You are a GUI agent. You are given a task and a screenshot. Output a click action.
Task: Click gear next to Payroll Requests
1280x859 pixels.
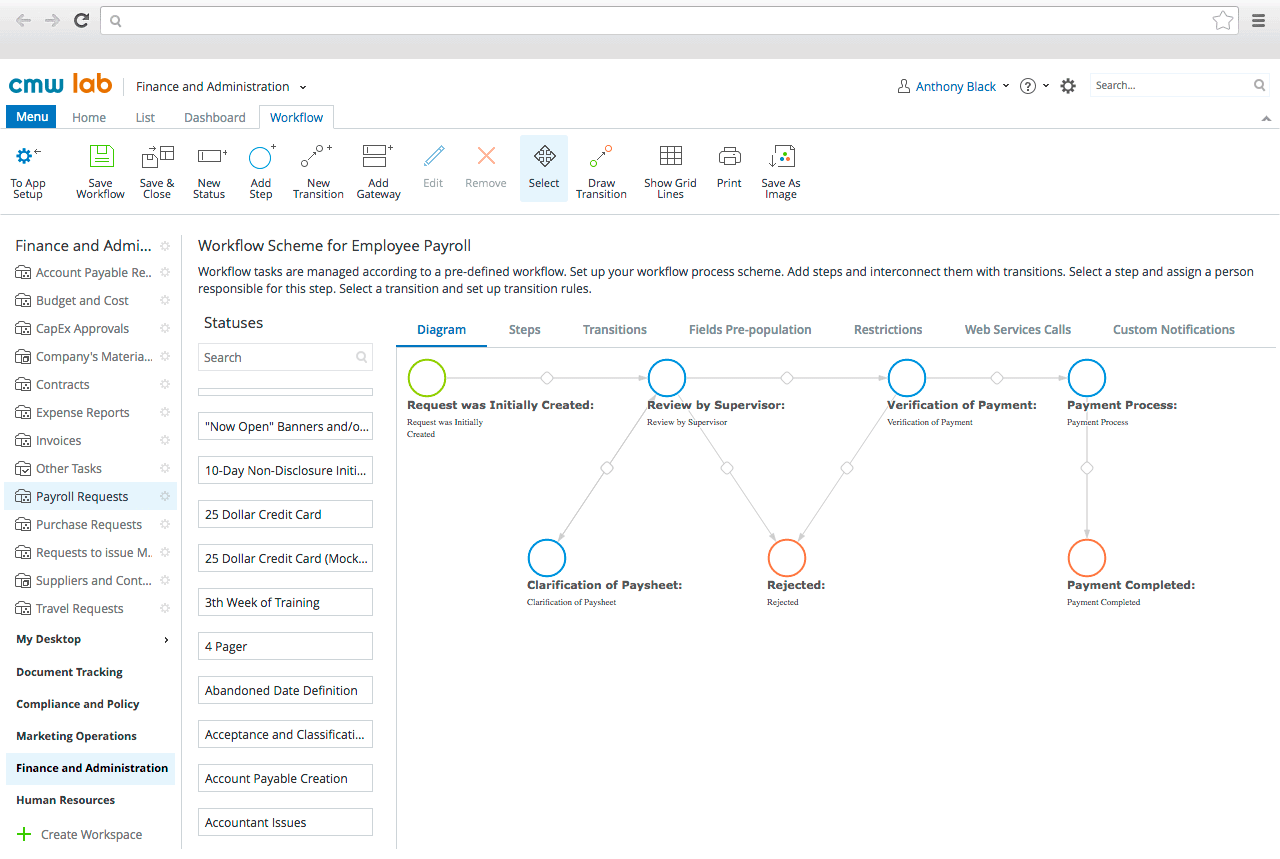tap(165, 497)
